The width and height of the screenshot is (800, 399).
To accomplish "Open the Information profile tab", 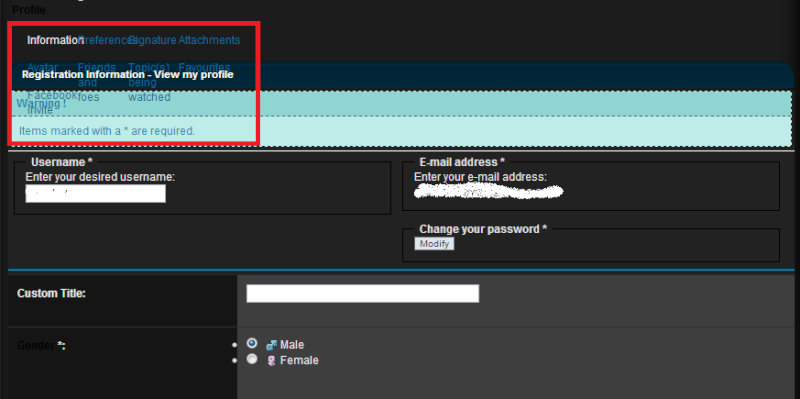I will click(x=55, y=40).
